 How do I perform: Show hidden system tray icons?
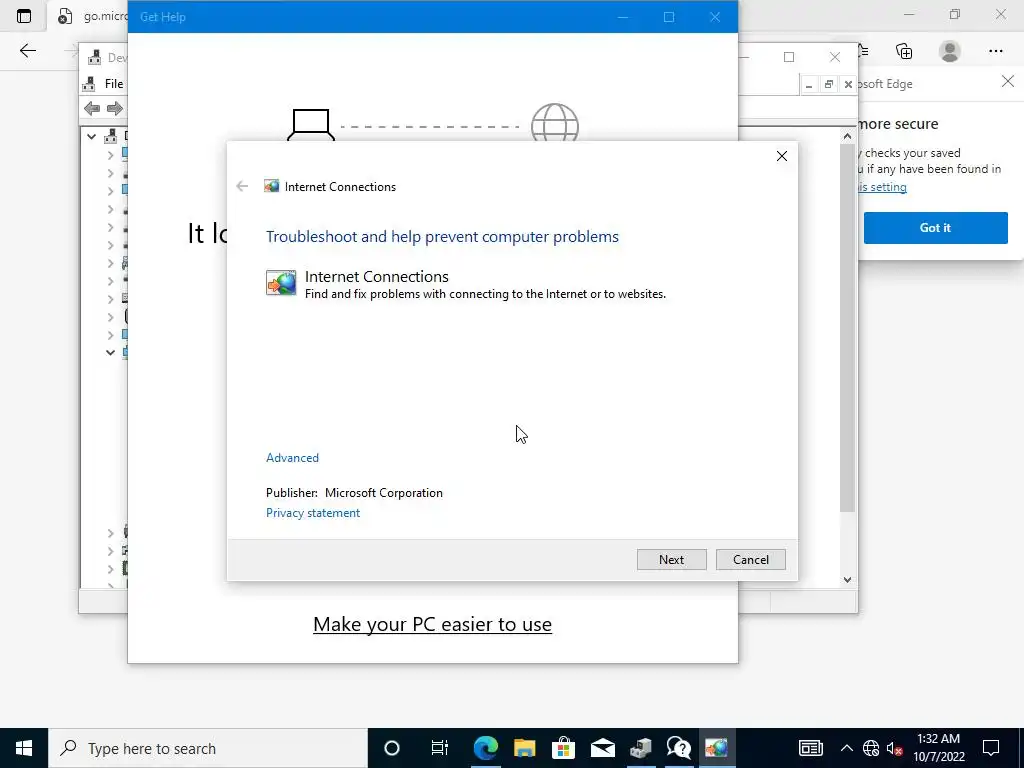click(x=846, y=748)
